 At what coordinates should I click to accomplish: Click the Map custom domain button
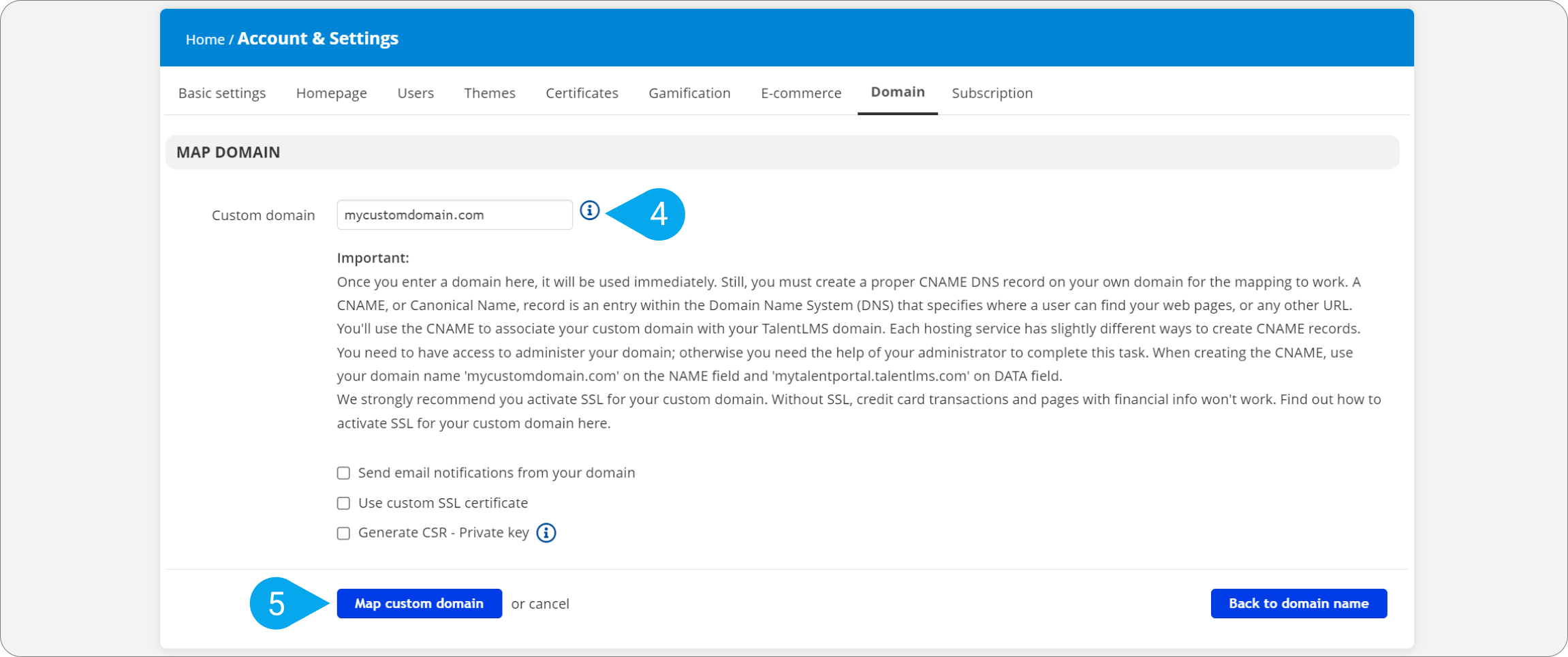(x=419, y=603)
